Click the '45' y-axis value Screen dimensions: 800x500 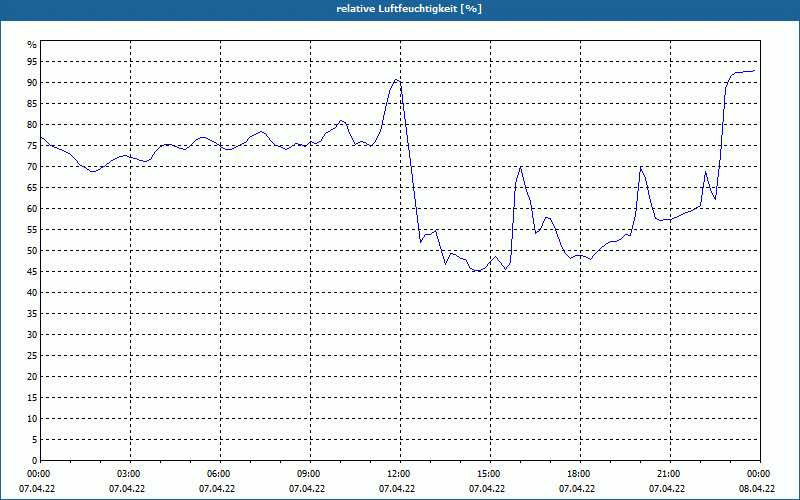pos(32,272)
